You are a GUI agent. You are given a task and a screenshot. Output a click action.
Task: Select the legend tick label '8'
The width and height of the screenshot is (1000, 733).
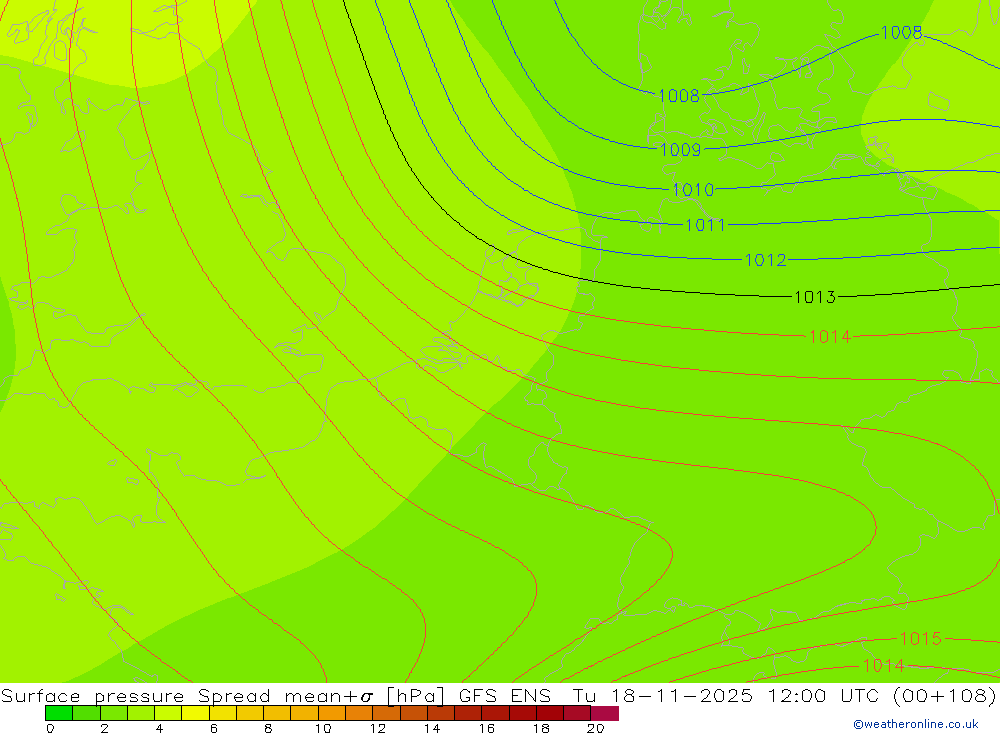[268, 728]
